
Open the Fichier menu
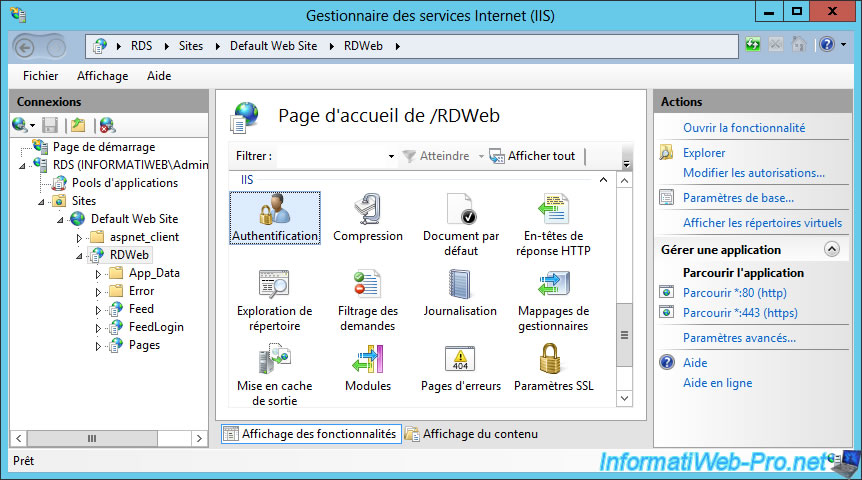pyautogui.click(x=41, y=76)
